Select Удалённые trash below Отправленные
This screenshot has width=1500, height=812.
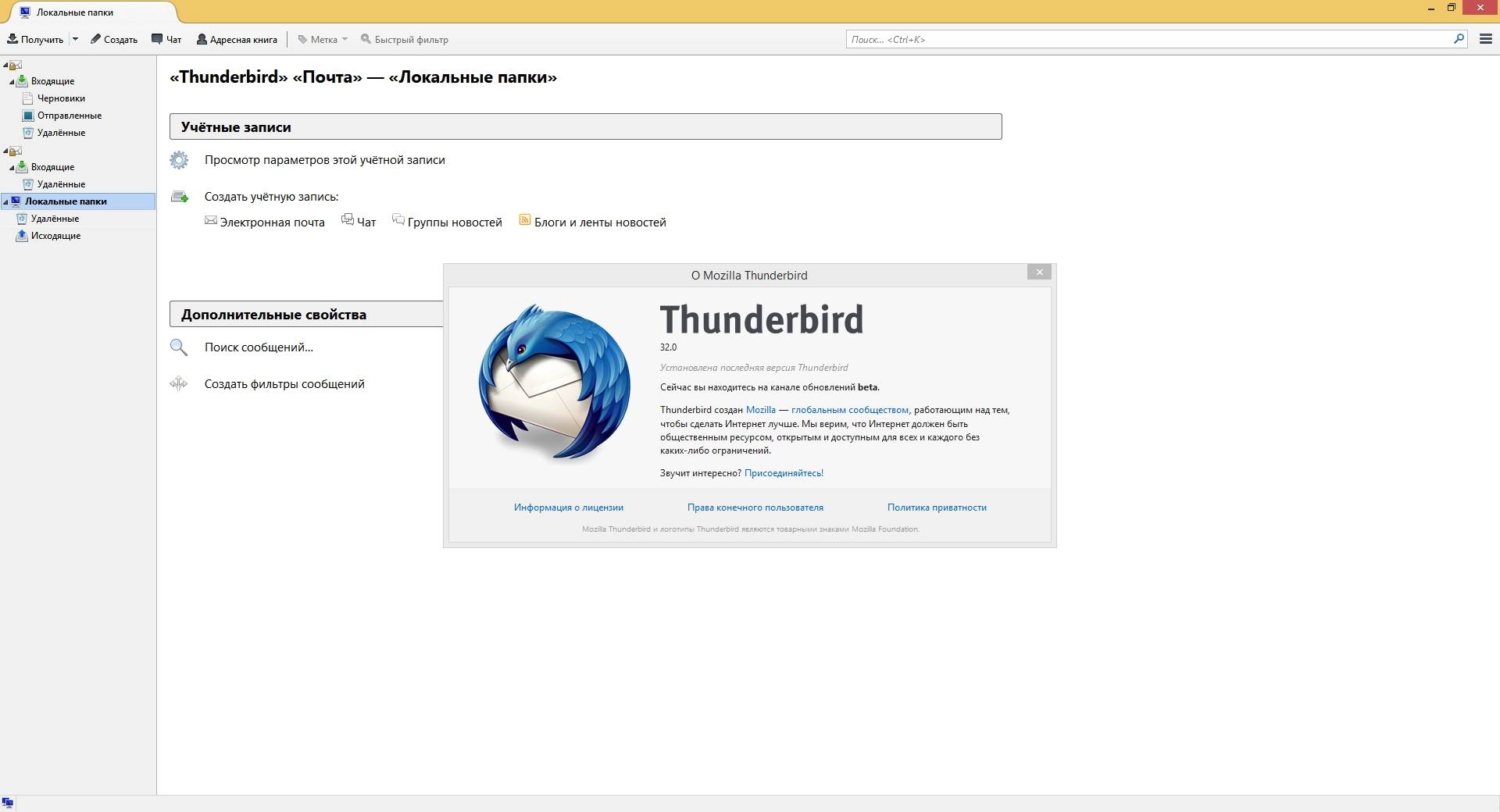(x=61, y=133)
